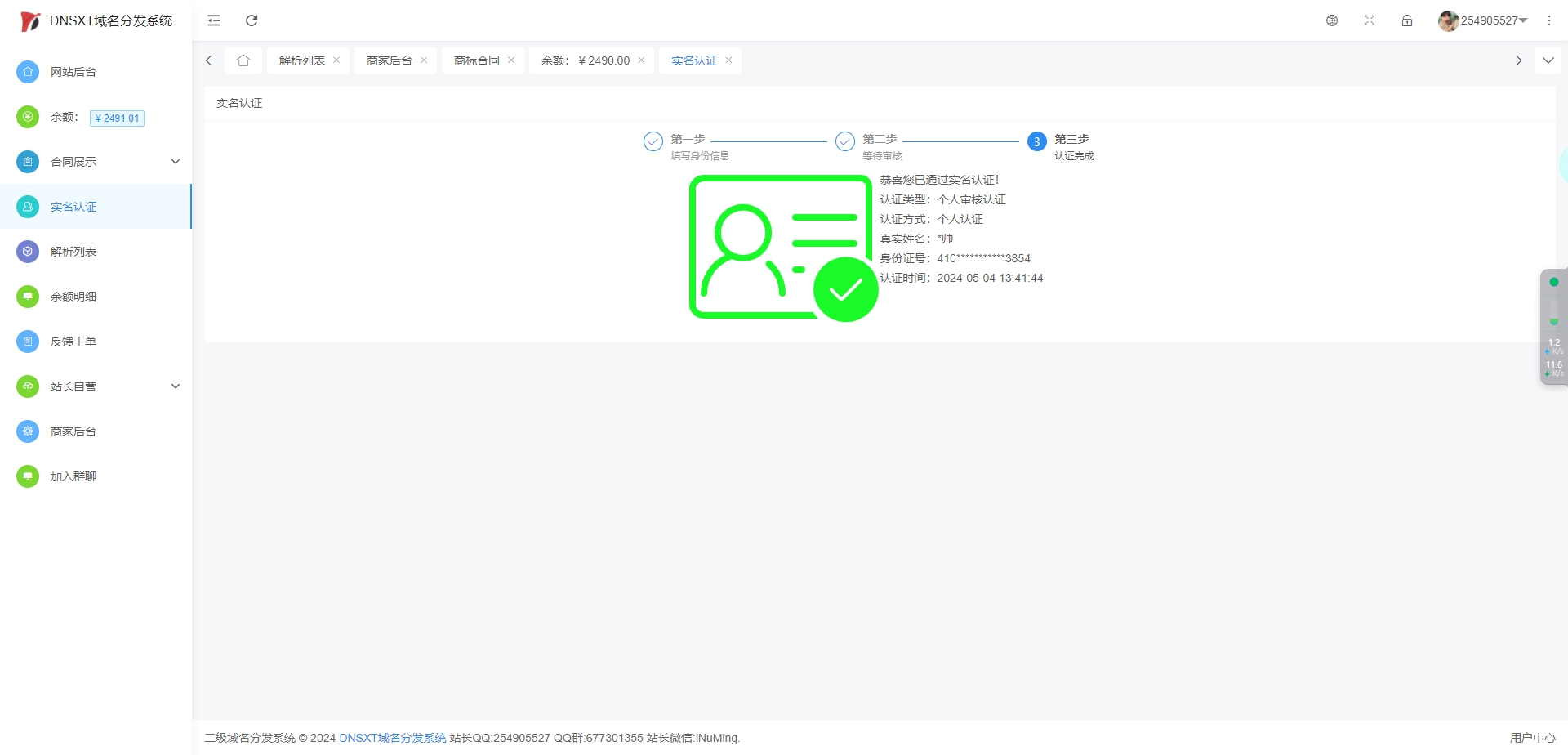Click the lock screen icon
Viewport: 1568px width, 755px height.
(1407, 20)
